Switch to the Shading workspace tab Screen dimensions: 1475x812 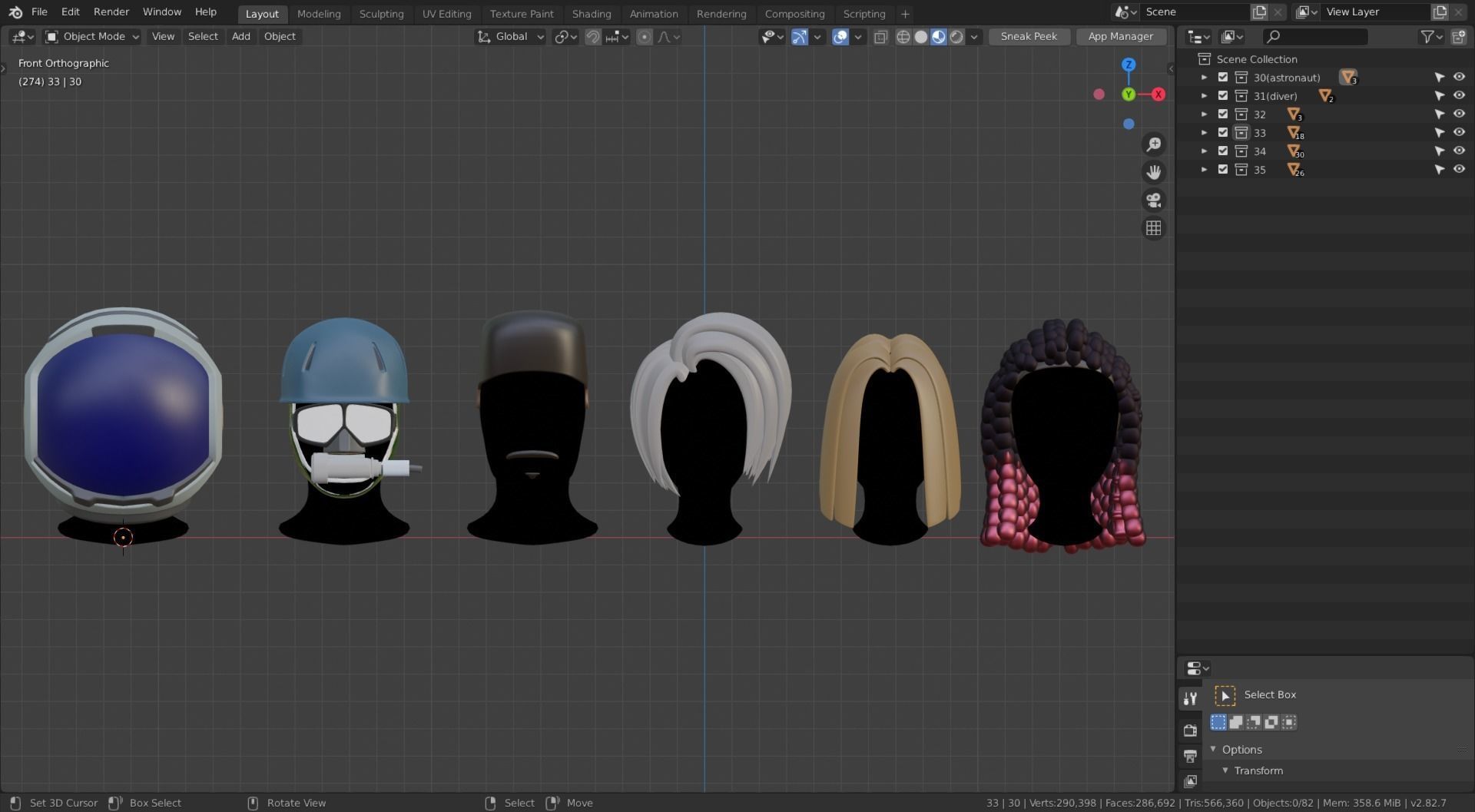pyautogui.click(x=592, y=14)
